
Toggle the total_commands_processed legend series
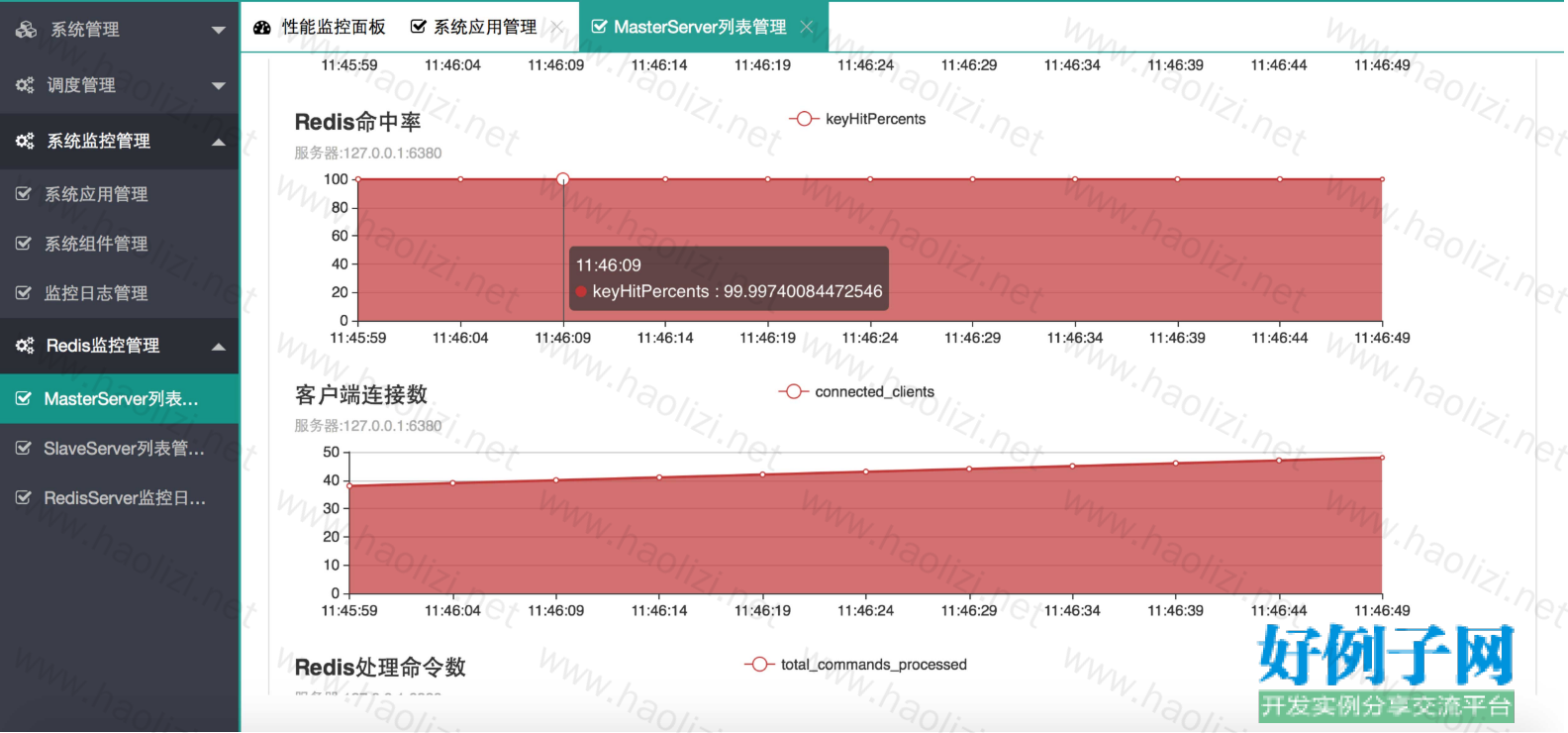coord(856,665)
